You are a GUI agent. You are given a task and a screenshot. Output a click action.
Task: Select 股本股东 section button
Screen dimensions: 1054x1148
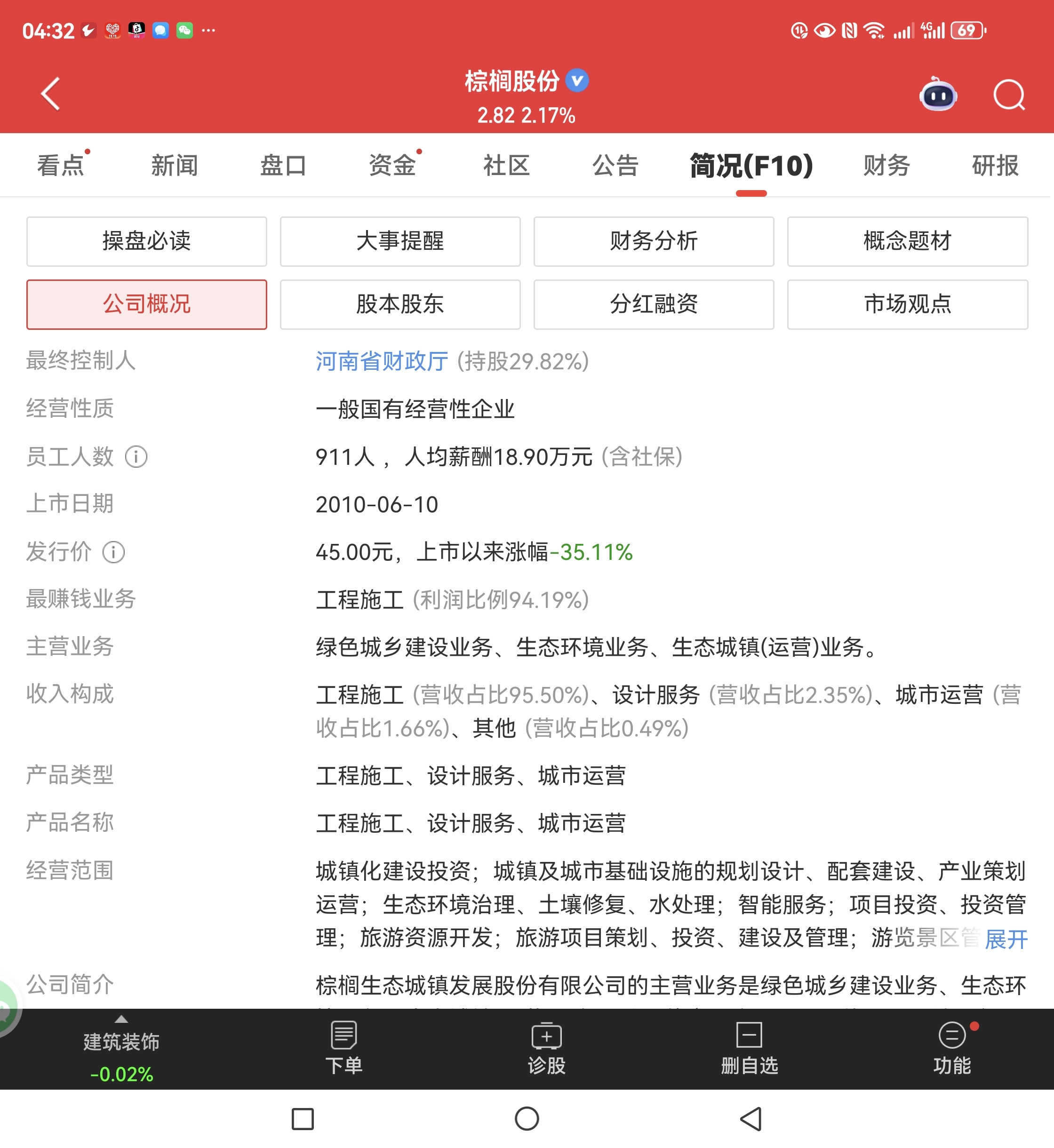pyautogui.click(x=400, y=304)
